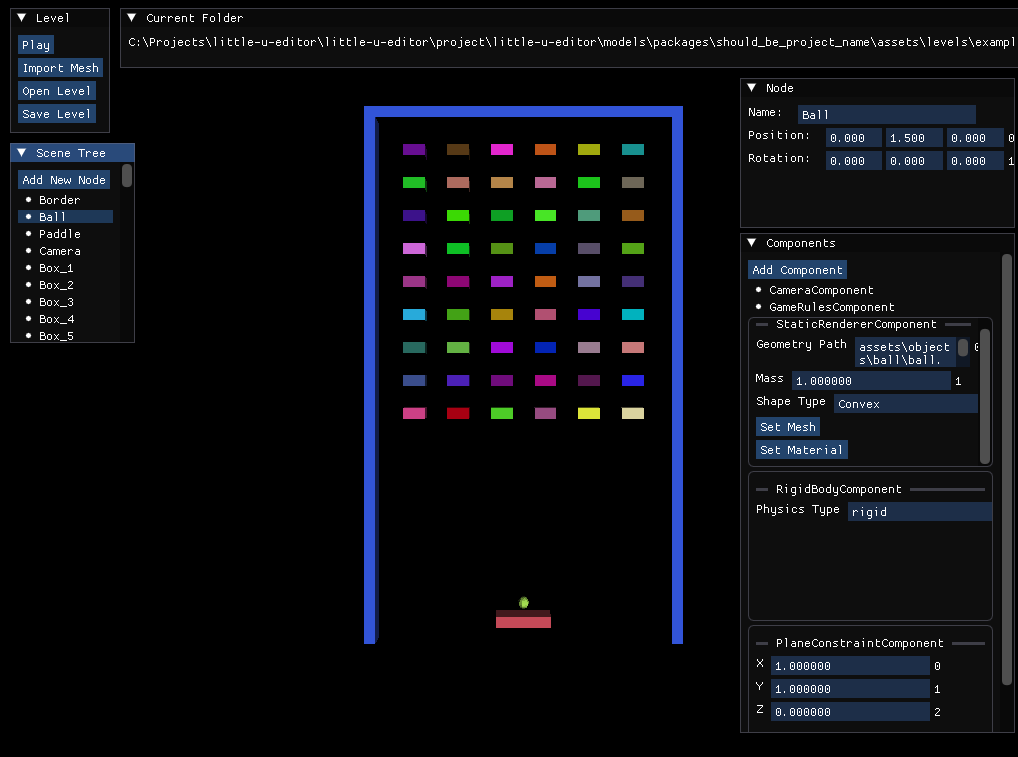Edit the Mass value field
Screen dimensions: 1018x757
(x=870, y=381)
